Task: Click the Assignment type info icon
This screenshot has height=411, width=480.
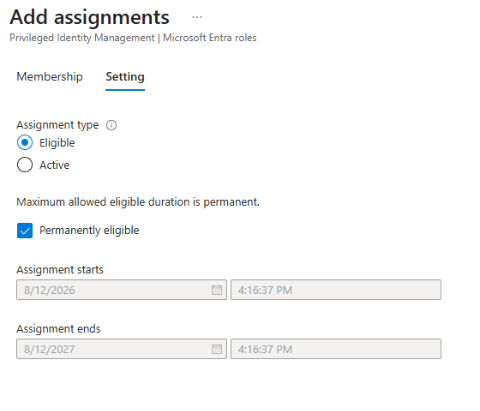Action: [x=111, y=125]
